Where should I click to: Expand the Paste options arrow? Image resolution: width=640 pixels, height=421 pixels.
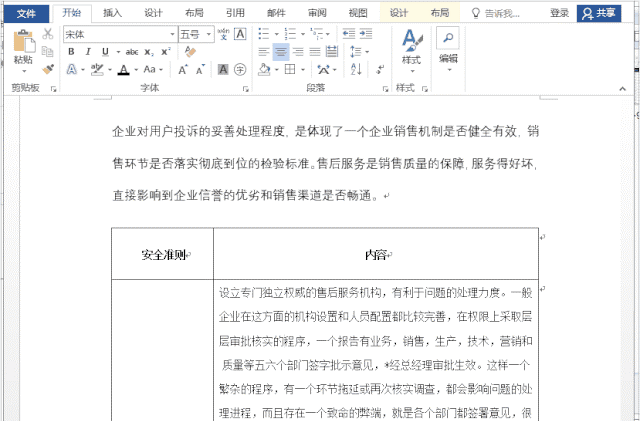(22, 71)
